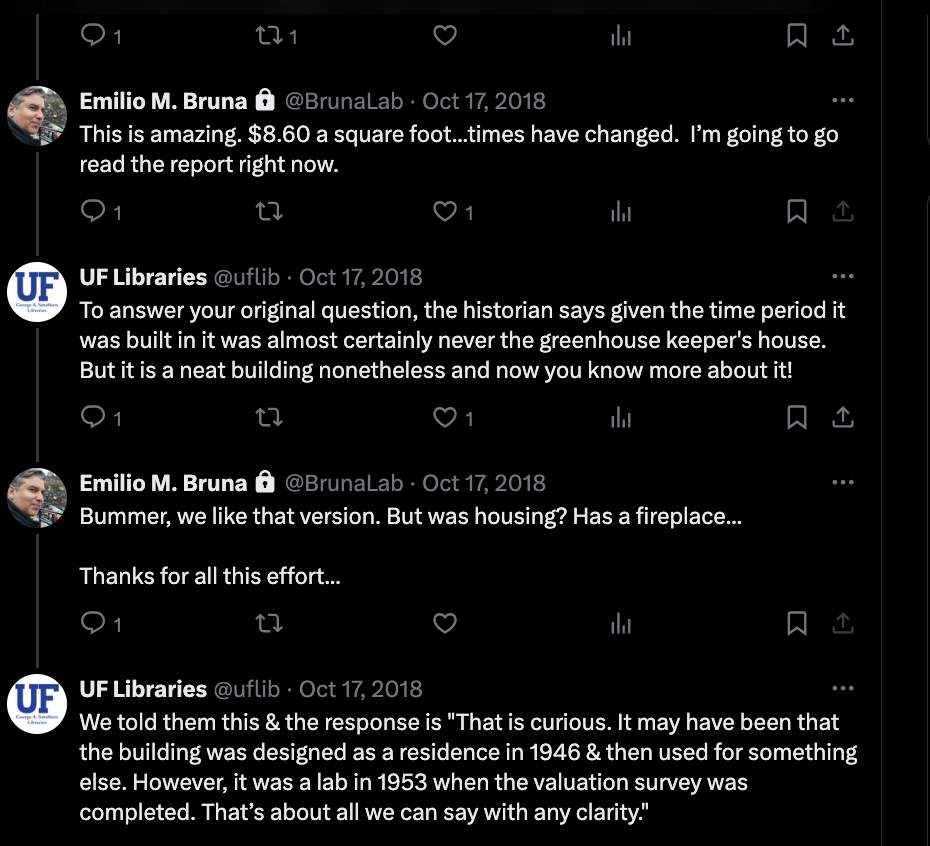Reply to the "Thanks for all this effort" tweet
The width and height of the screenshot is (930, 846).
[x=93, y=623]
